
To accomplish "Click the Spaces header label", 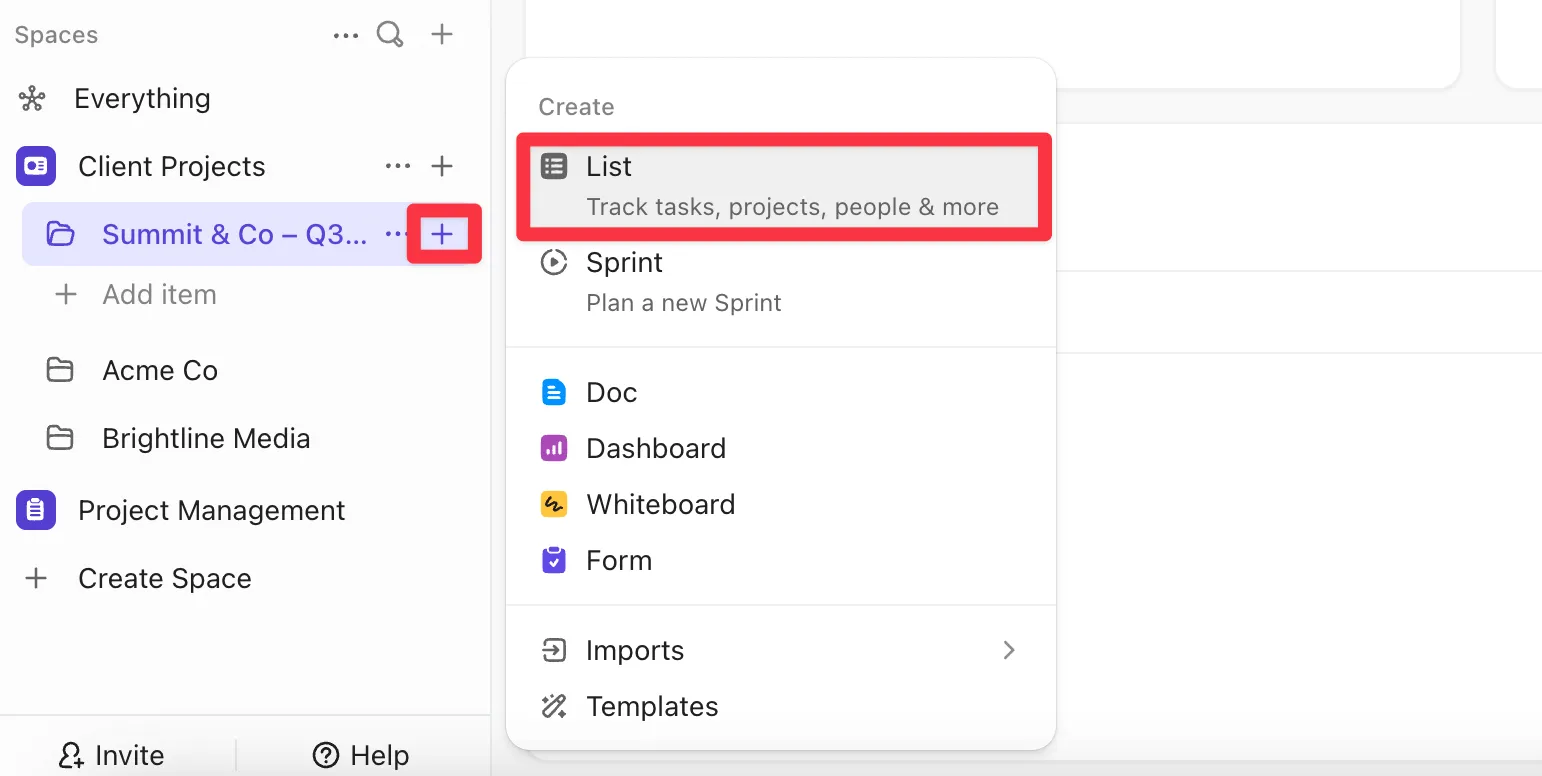I will click(x=56, y=35).
